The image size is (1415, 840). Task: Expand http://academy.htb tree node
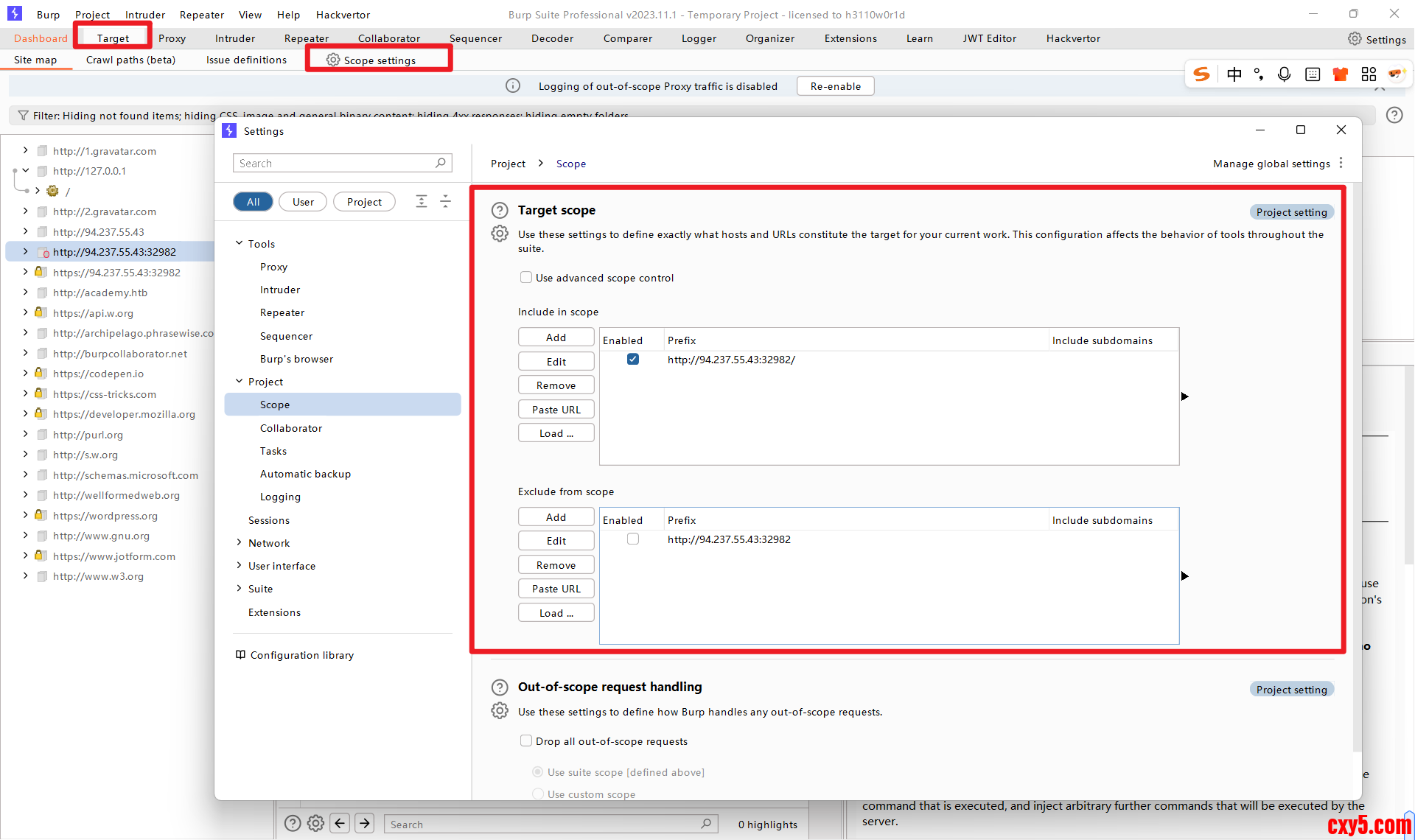point(26,293)
